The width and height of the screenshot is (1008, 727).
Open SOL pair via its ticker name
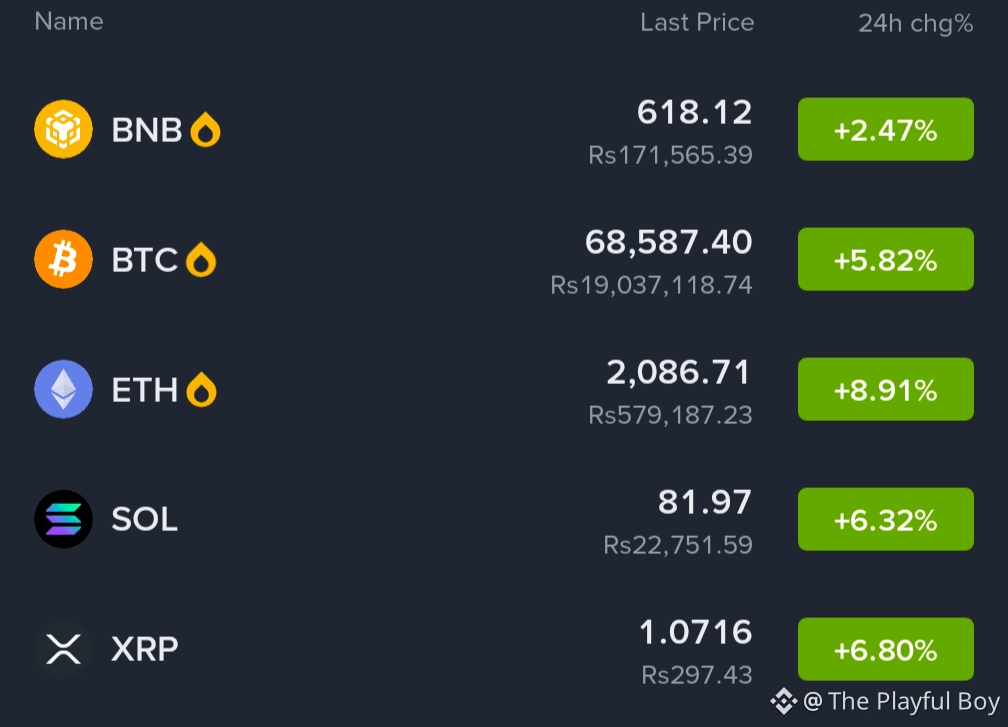pos(145,519)
